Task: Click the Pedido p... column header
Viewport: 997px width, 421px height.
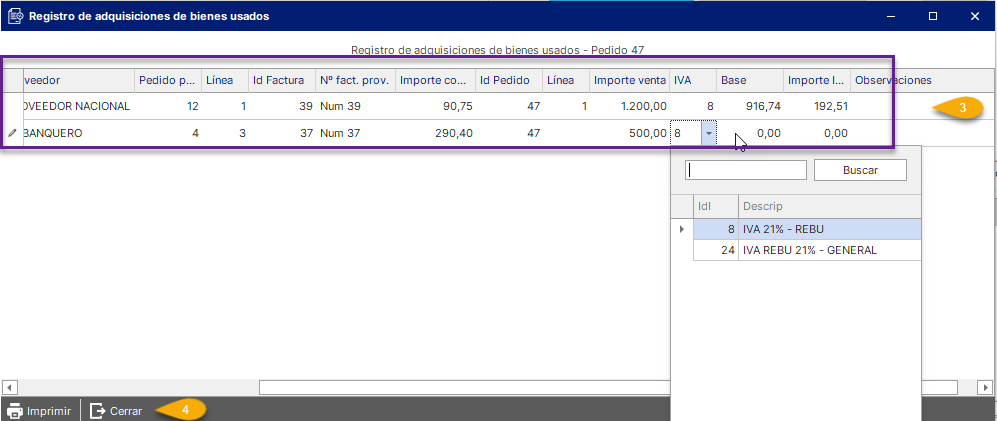Action: click(168, 80)
